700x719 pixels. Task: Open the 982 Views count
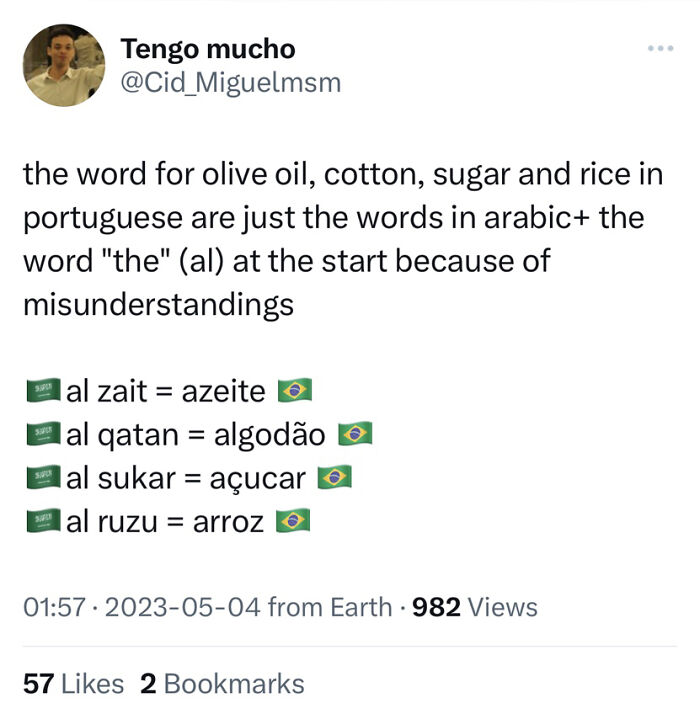(475, 607)
